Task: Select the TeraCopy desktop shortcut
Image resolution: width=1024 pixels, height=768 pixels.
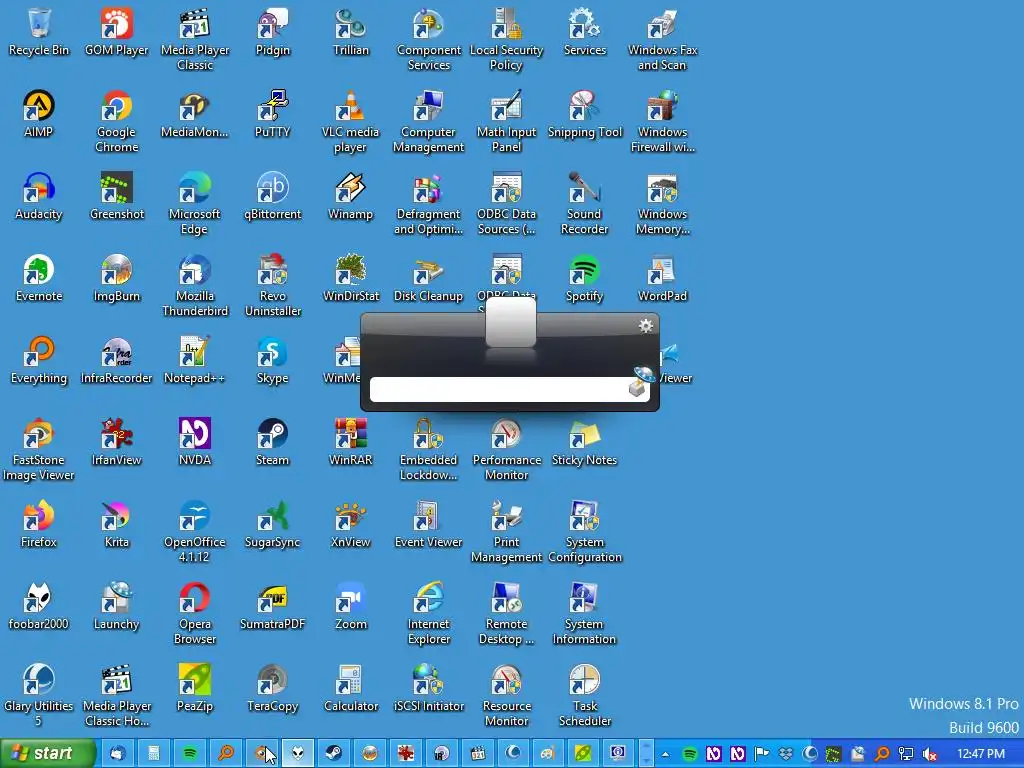Action: (273, 688)
